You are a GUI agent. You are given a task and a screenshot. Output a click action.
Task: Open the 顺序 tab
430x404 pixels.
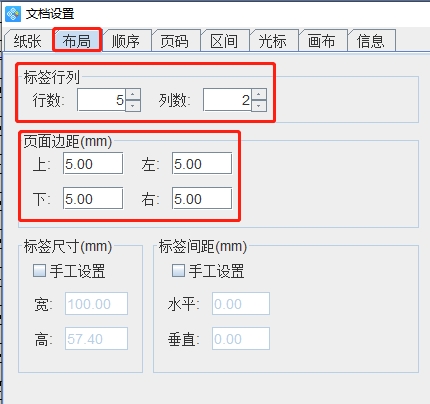point(126,41)
